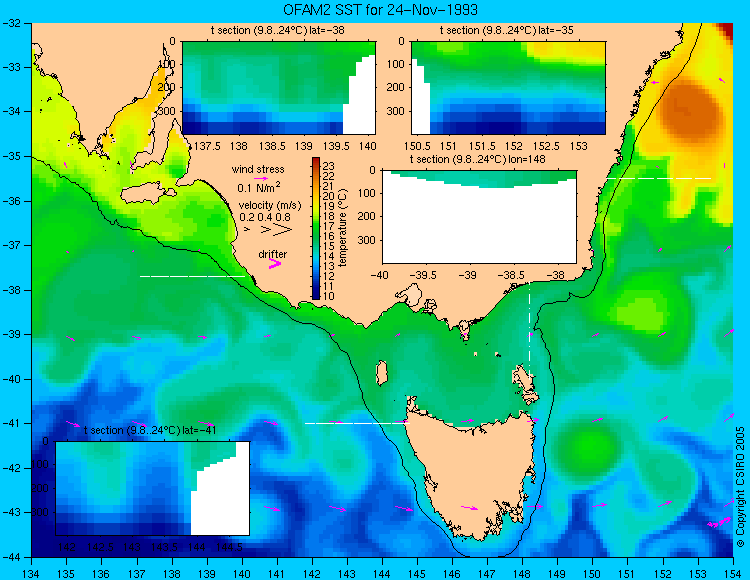Click the 'velocity (m/s)' legend label

tap(270, 206)
